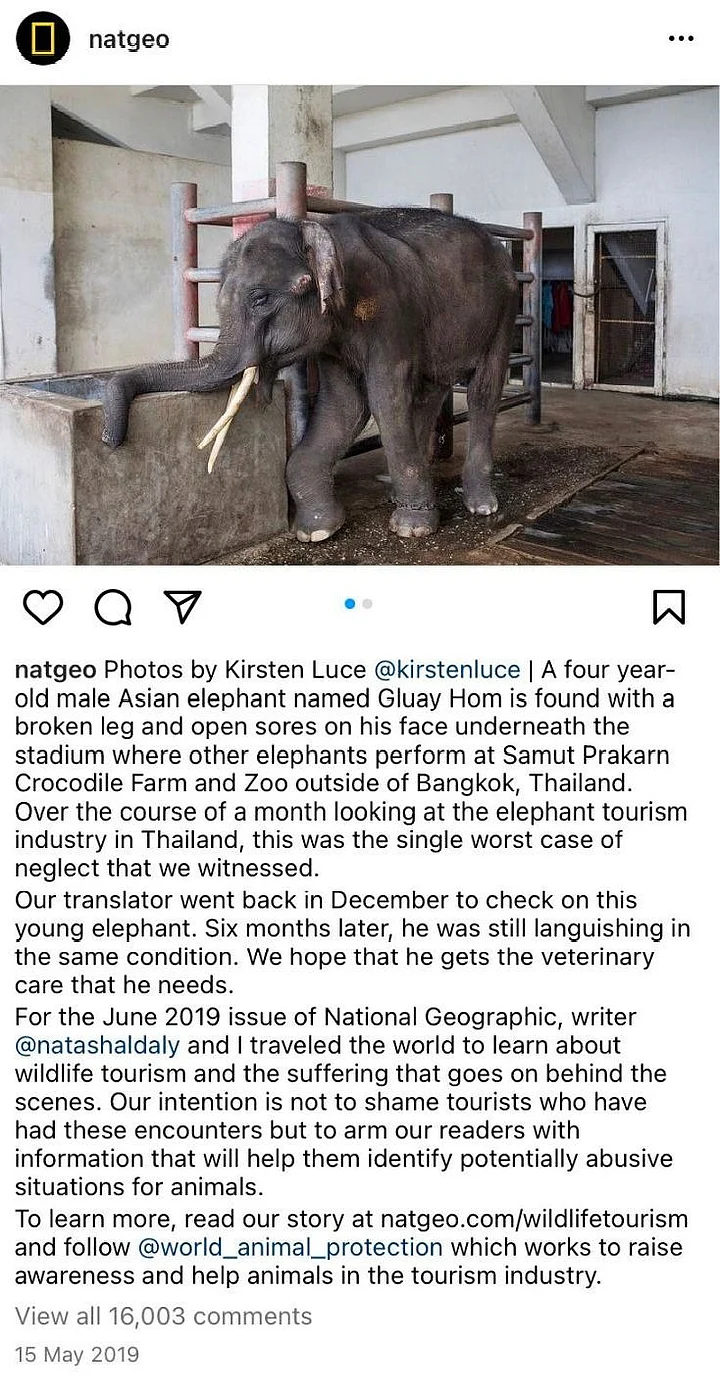Screen dimensions: 720x1397
Task: Tap natgeo name at caption start
Action: [56, 669]
